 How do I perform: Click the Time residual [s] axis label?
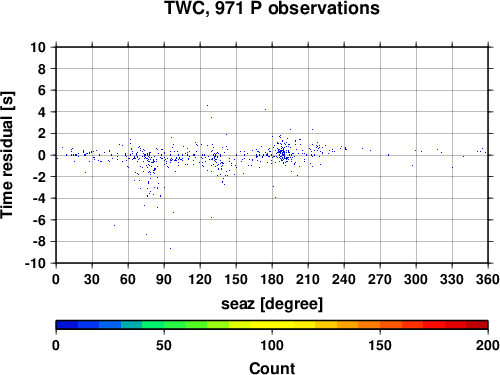(x=7, y=155)
